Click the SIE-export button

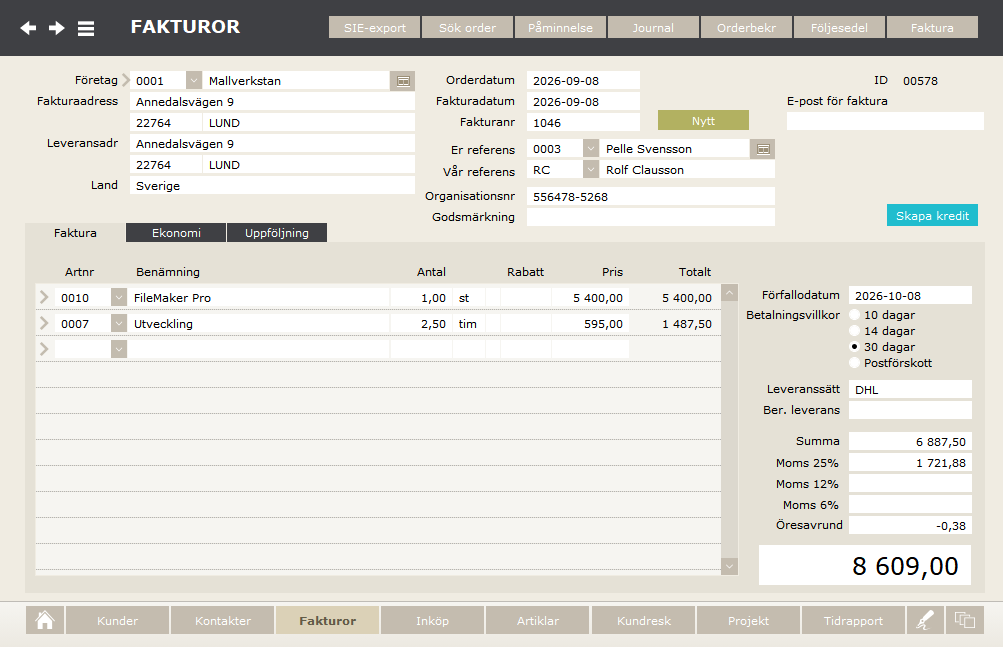point(375,28)
